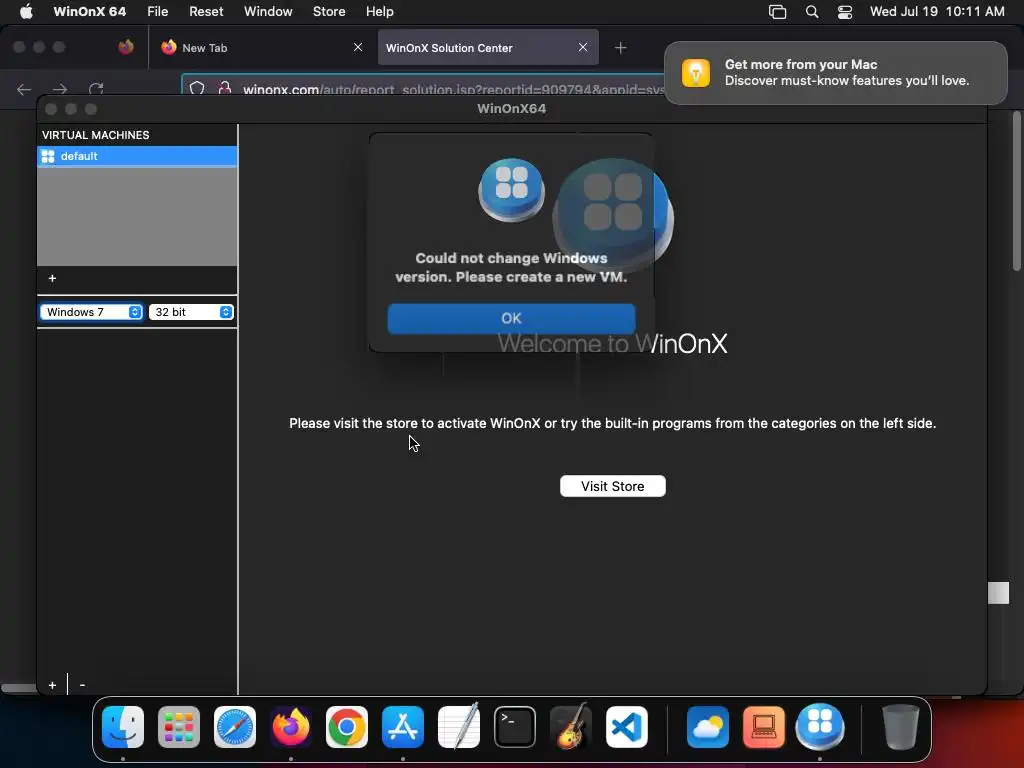Open TextEdit from the Dock
Viewport: 1024px width, 768px height.
coord(458,727)
